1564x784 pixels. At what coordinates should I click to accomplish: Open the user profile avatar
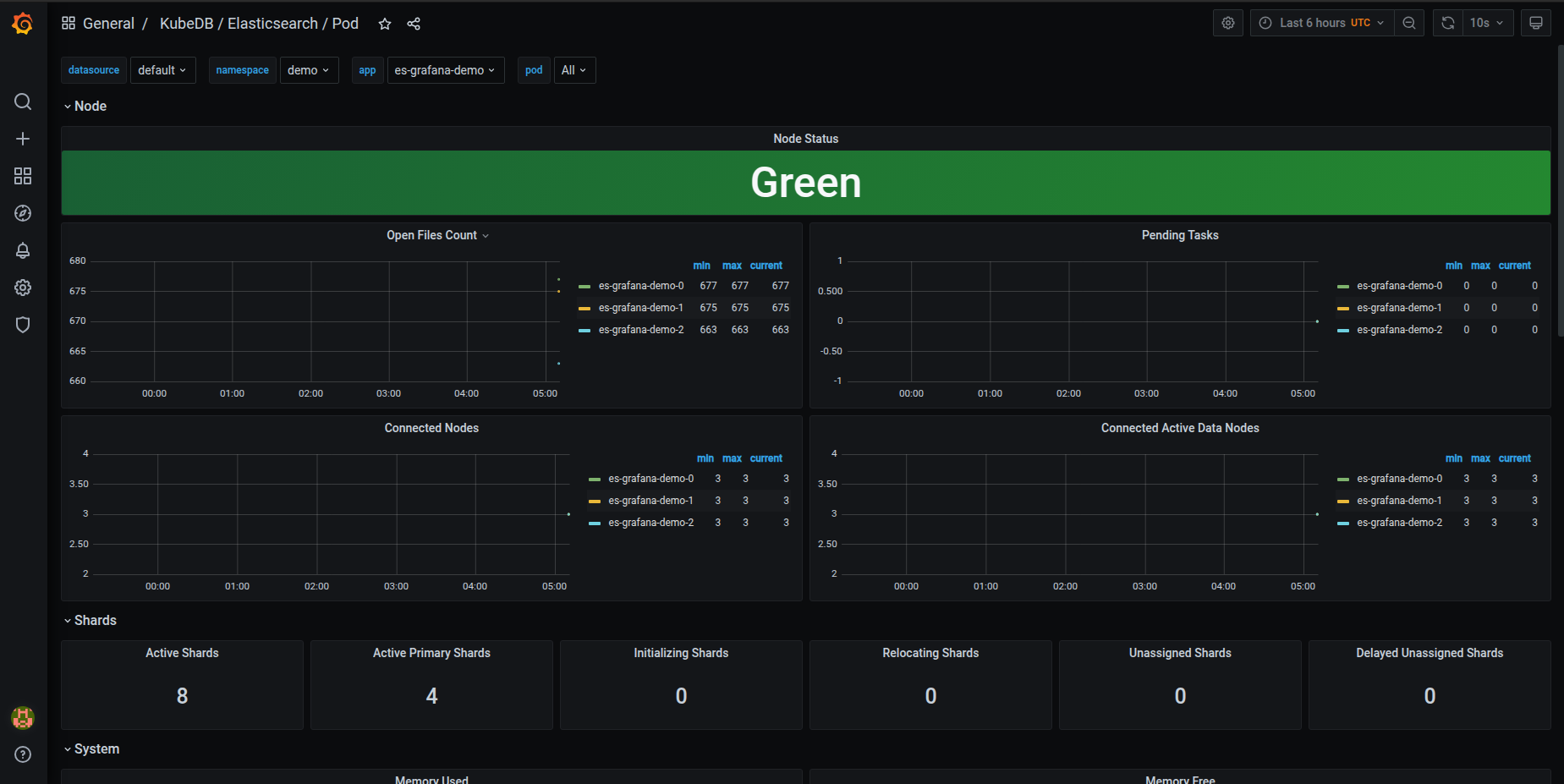click(23, 718)
